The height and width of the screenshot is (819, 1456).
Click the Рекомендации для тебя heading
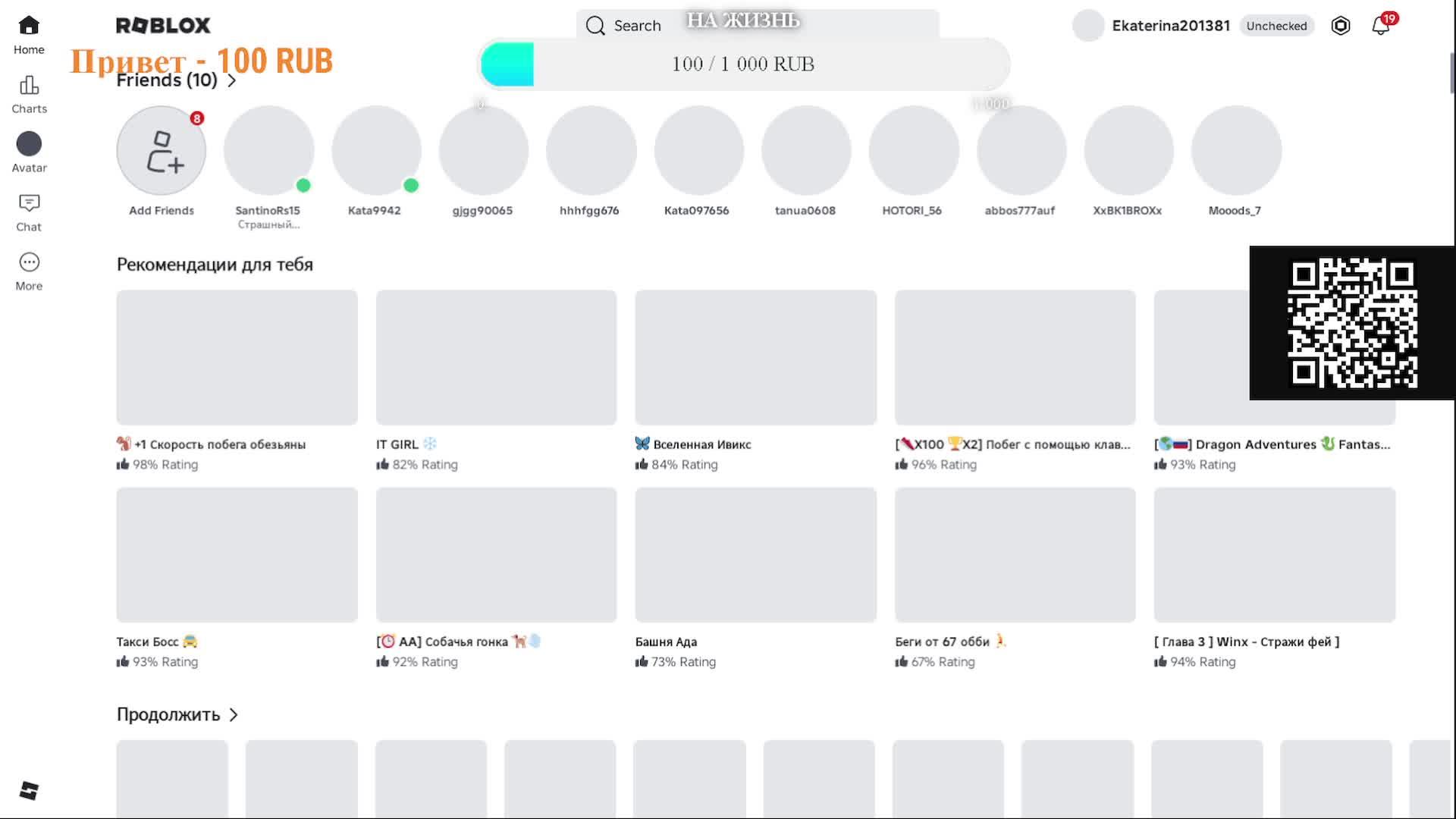click(215, 265)
